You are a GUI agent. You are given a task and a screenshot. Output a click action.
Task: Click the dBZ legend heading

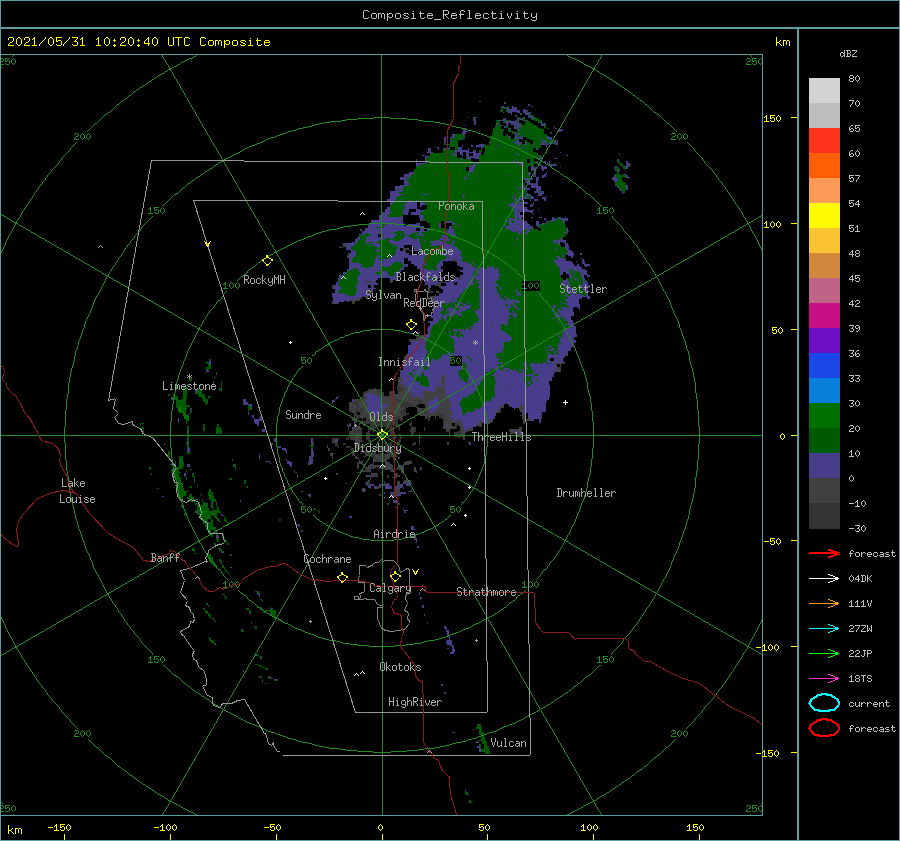(x=848, y=53)
